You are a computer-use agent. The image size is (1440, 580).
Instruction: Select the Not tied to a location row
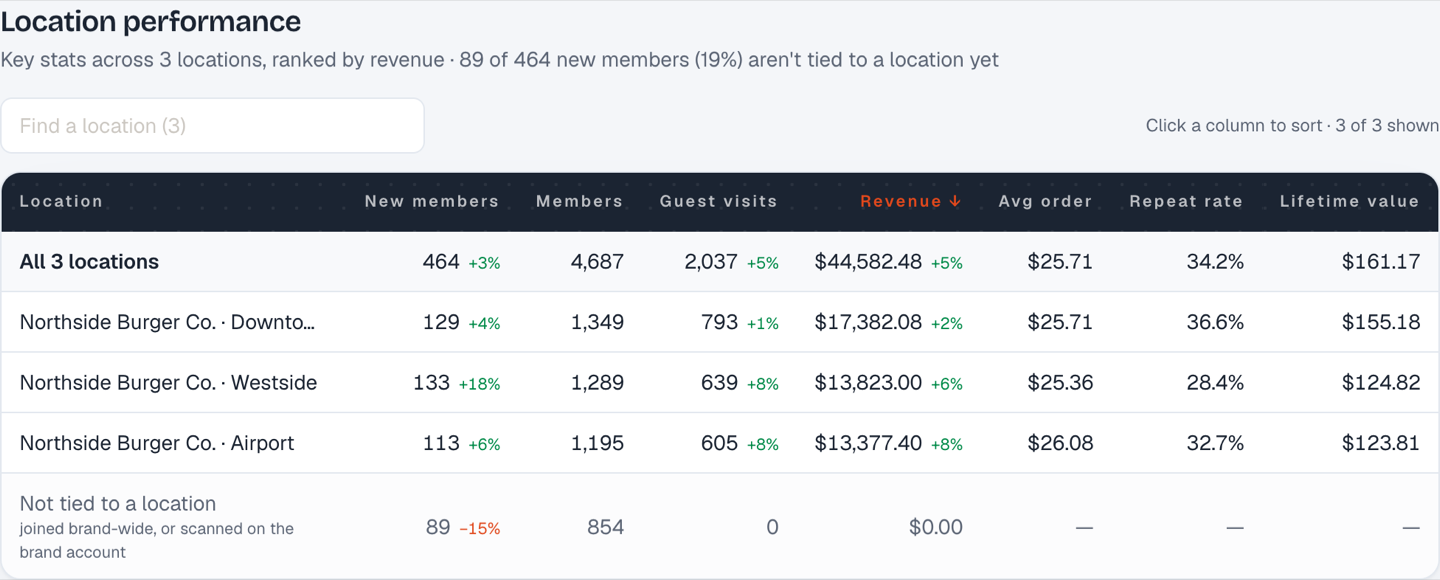pyautogui.click(x=720, y=526)
